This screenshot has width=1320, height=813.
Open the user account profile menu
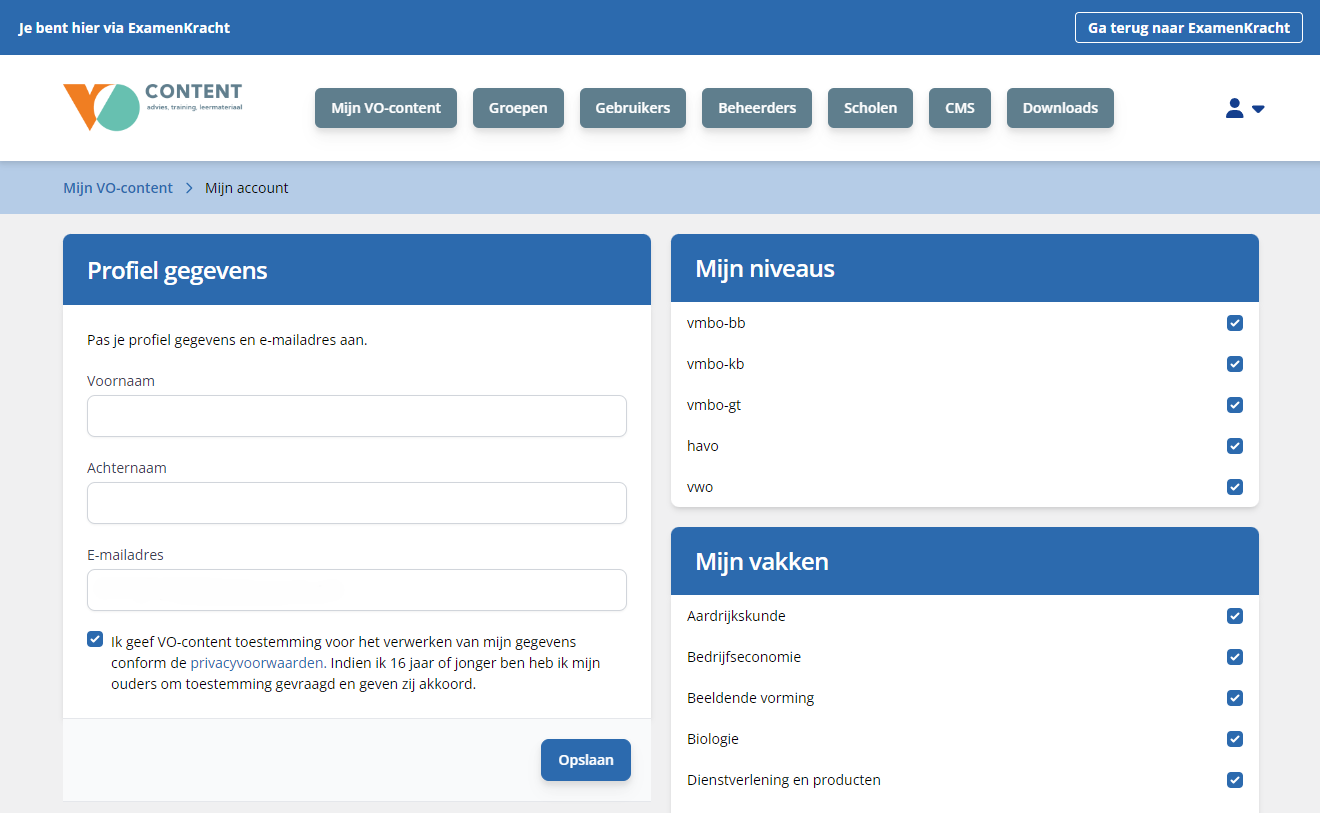[x=1244, y=108]
